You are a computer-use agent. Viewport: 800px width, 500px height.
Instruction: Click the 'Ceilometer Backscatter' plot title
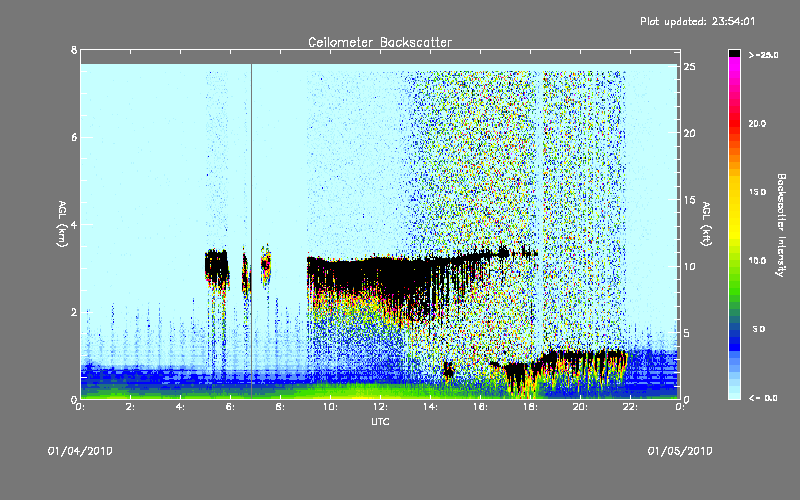380,42
